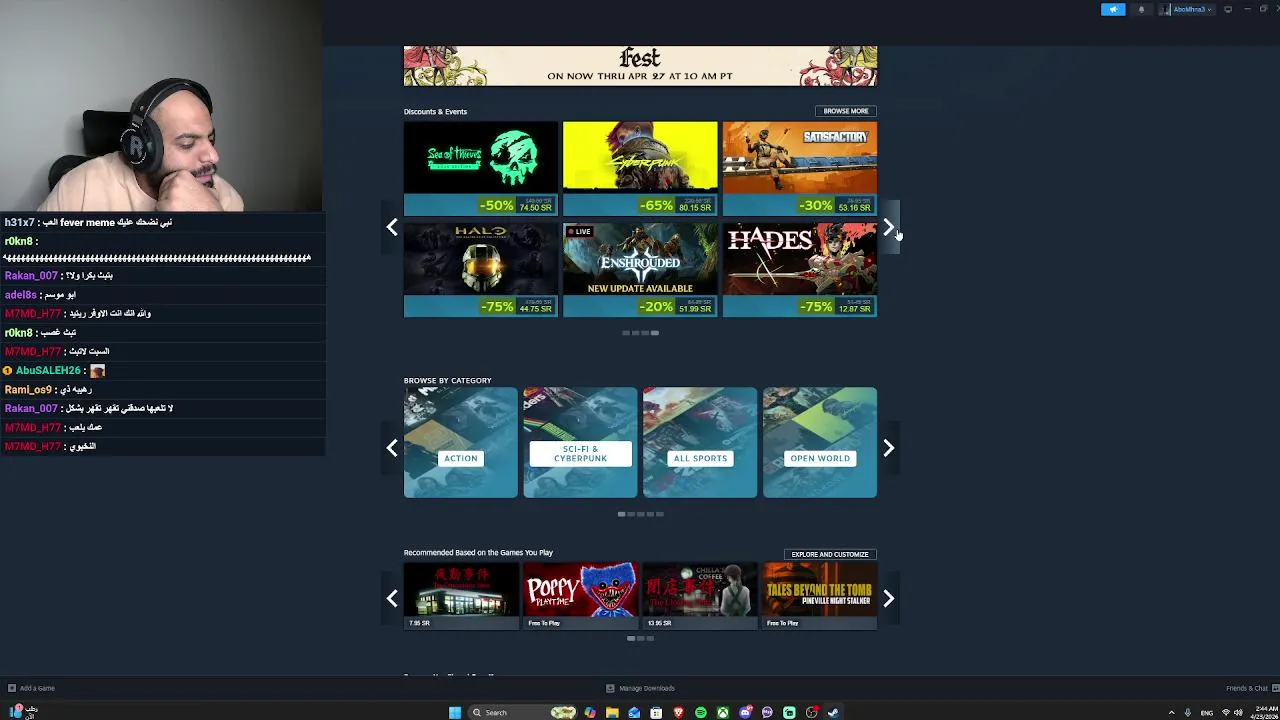This screenshot has height=720, width=1280.
Task: Click Add a Game at bottom left
Action: pos(31,688)
